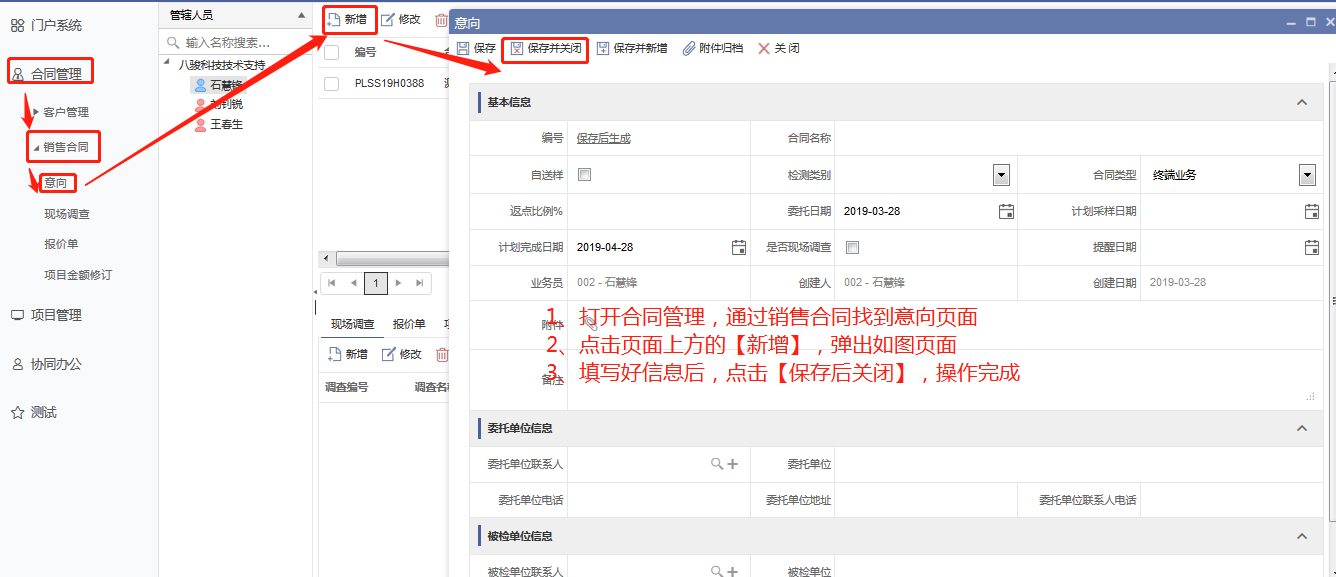This screenshot has width=1336, height=577.
Task: Open 附件归档 attachment archive
Action: point(712,48)
